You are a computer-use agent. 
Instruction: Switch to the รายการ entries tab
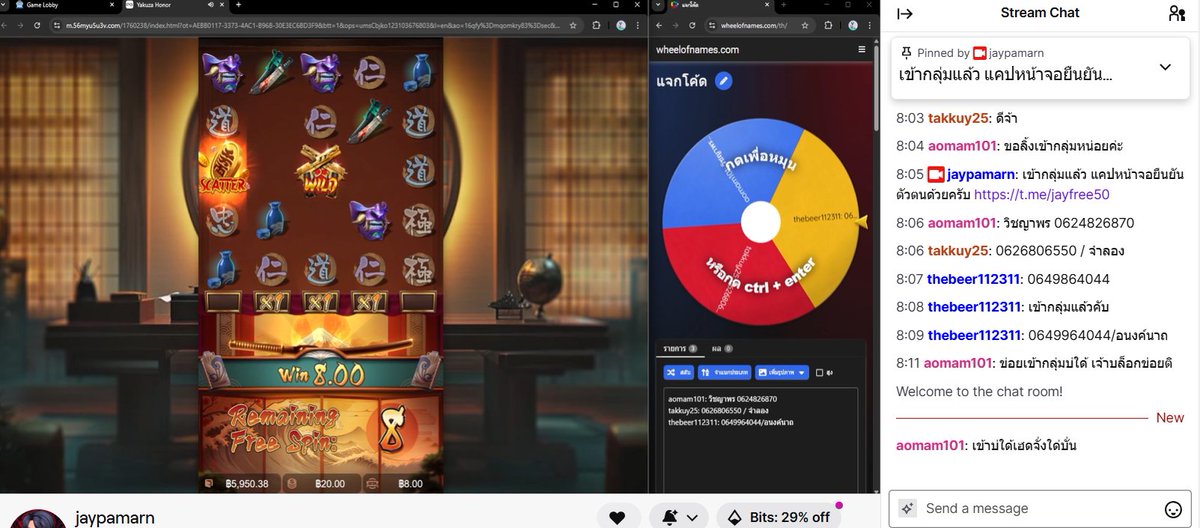pos(680,349)
